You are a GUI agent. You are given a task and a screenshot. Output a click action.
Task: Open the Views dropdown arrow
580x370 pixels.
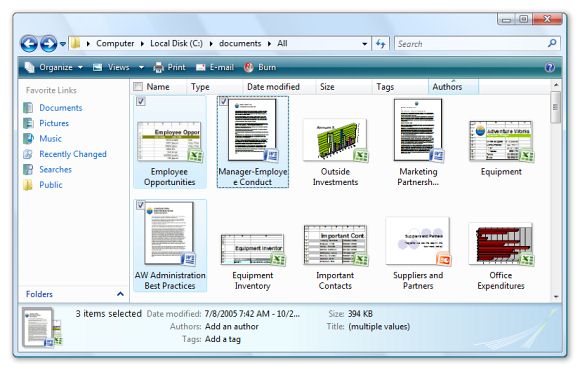click(141, 67)
